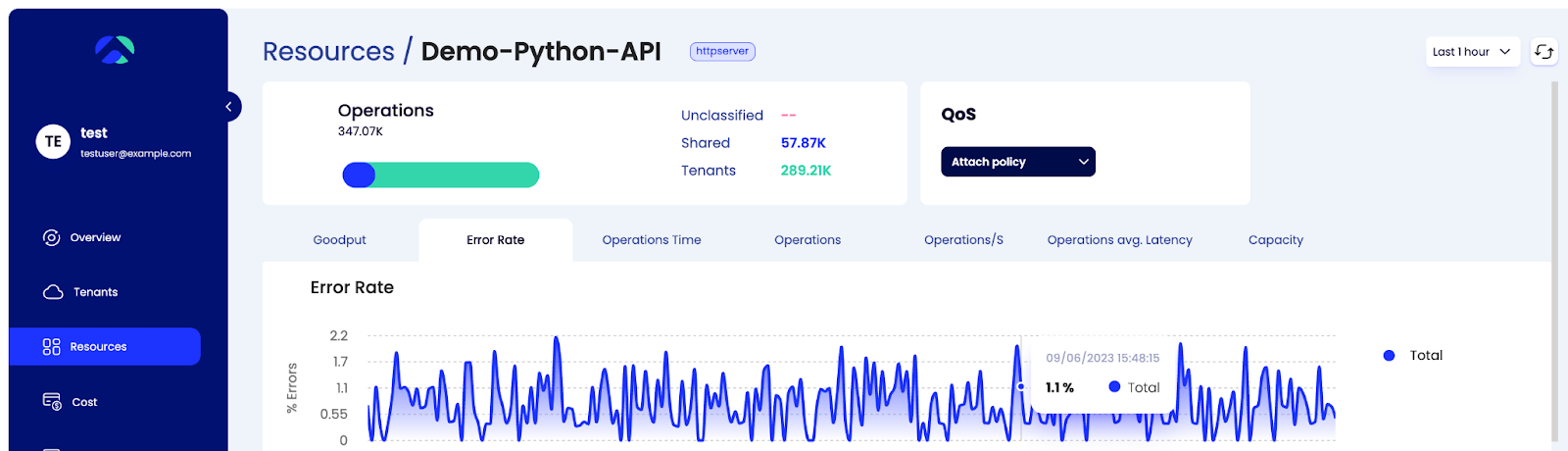1568x451 pixels.
Task: Open the Last 1 hour time range dropdown
Action: tap(1472, 52)
